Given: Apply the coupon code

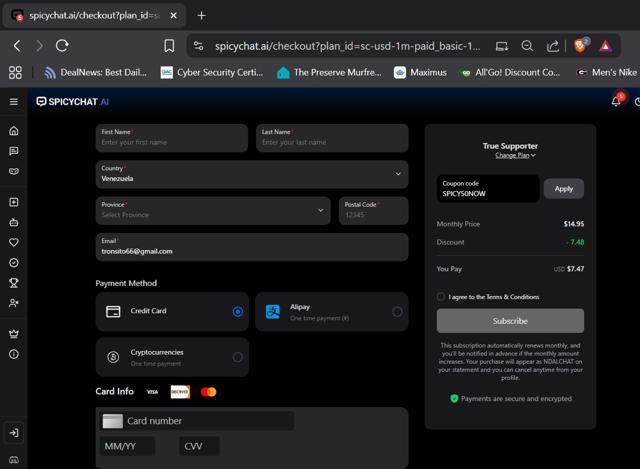Looking at the screenshot, I should click(x=564, y=189).
